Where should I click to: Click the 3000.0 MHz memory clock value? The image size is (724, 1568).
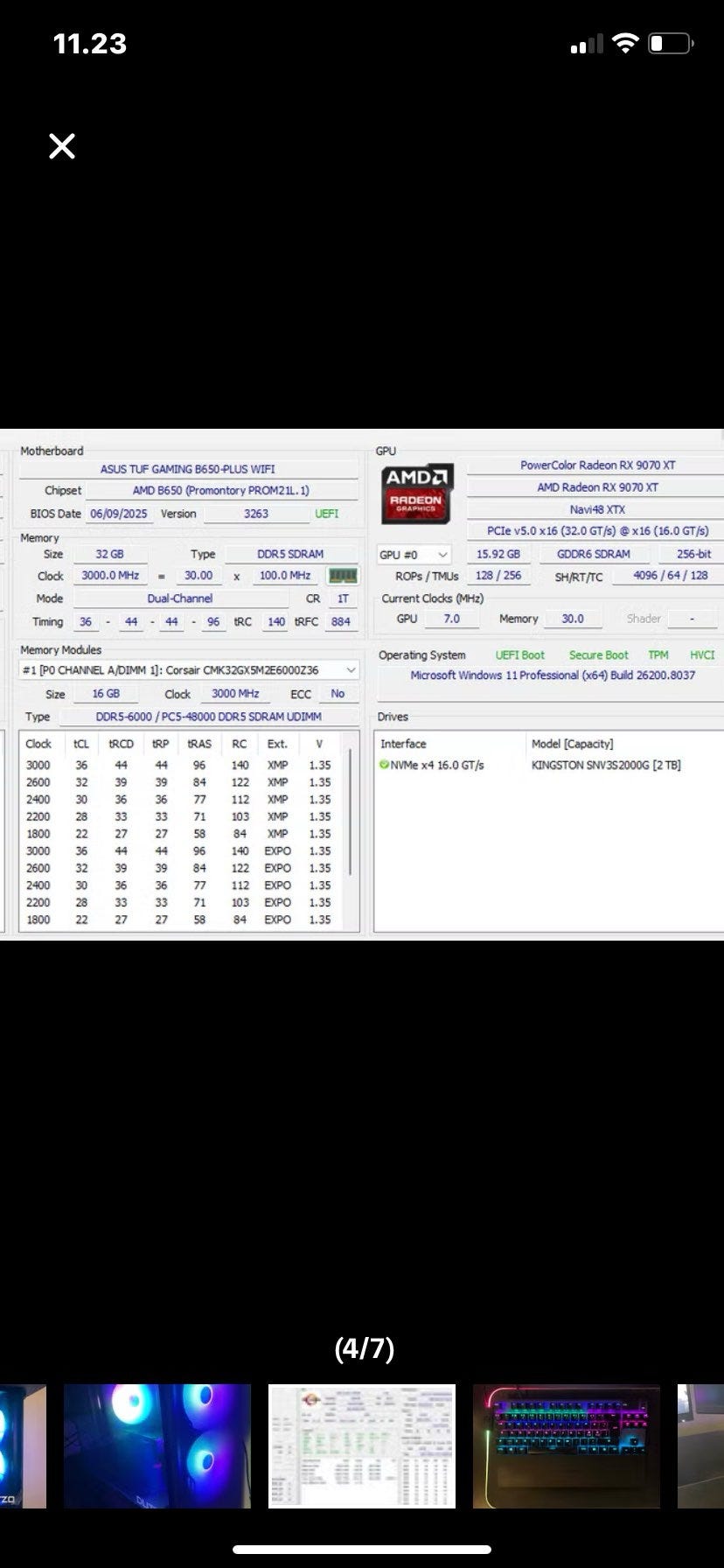[111, 576]
